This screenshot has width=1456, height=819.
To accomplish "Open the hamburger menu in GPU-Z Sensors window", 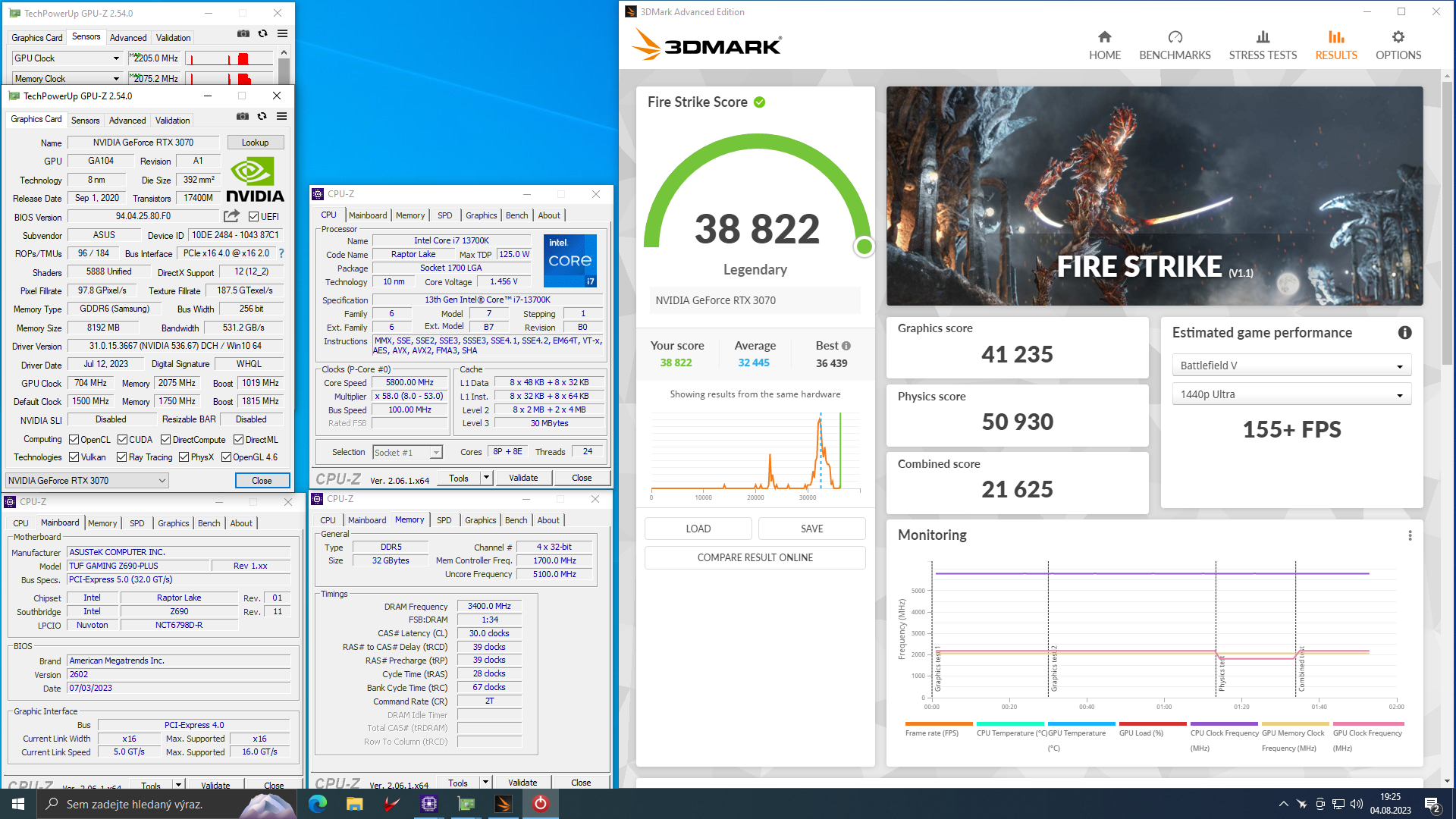I will (x=282, y=33).
